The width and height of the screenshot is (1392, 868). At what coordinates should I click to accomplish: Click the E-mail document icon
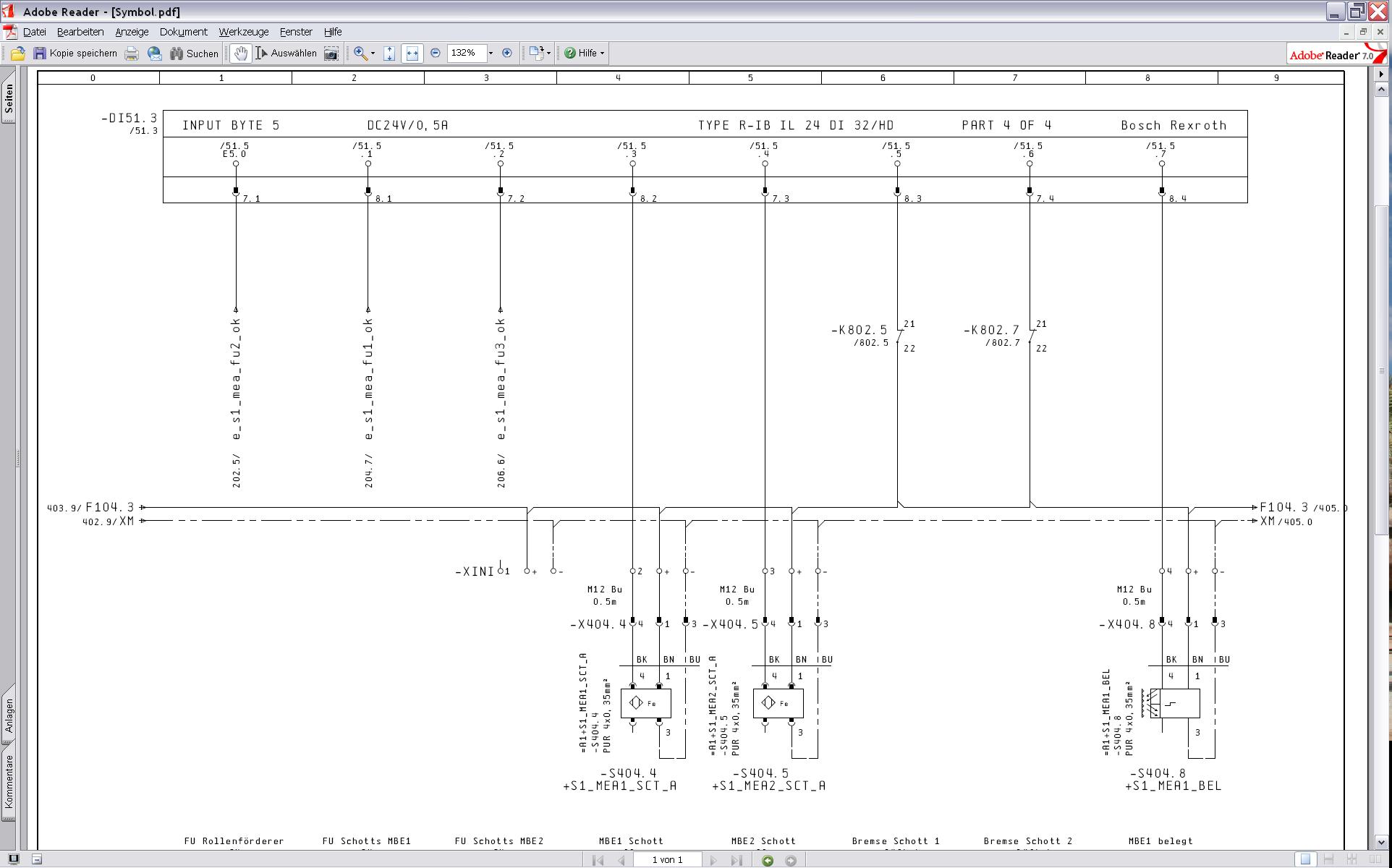[x=154, y=54]
